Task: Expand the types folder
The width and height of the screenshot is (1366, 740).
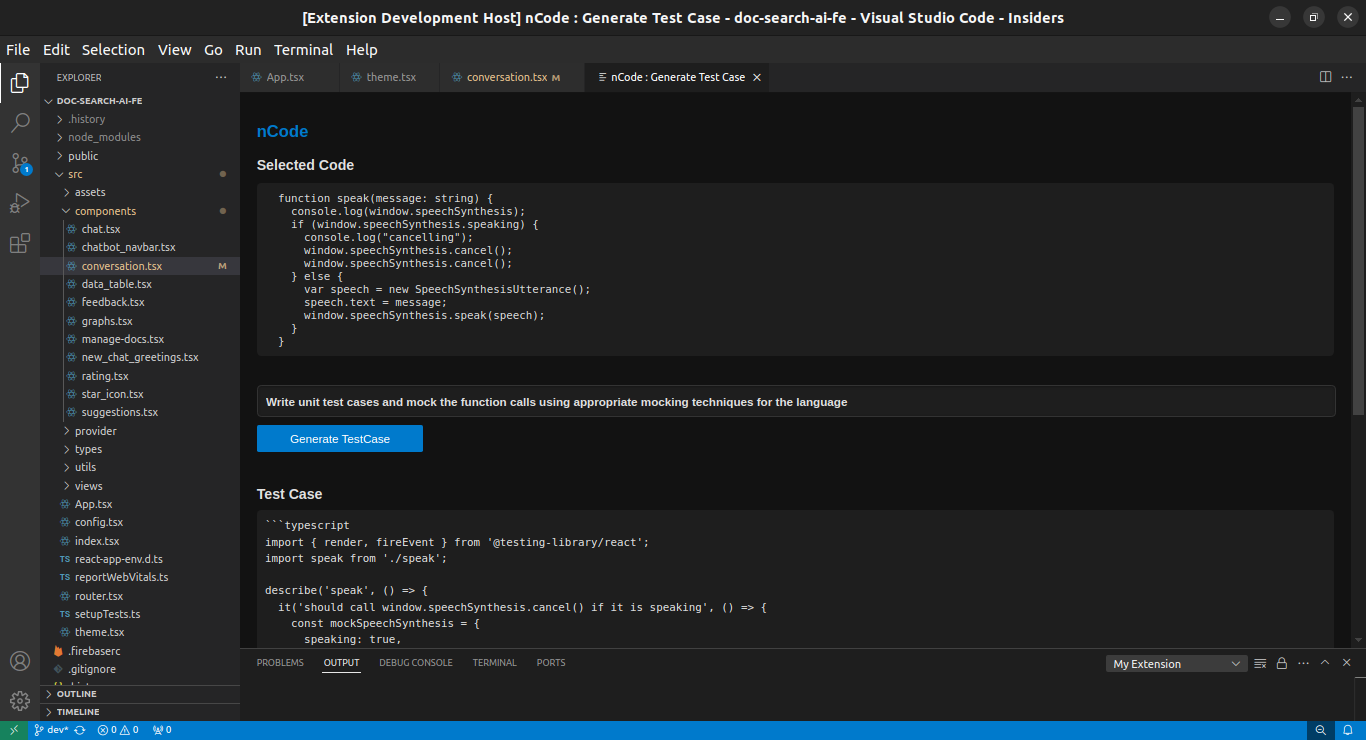Action: click(x=140, y=449)
